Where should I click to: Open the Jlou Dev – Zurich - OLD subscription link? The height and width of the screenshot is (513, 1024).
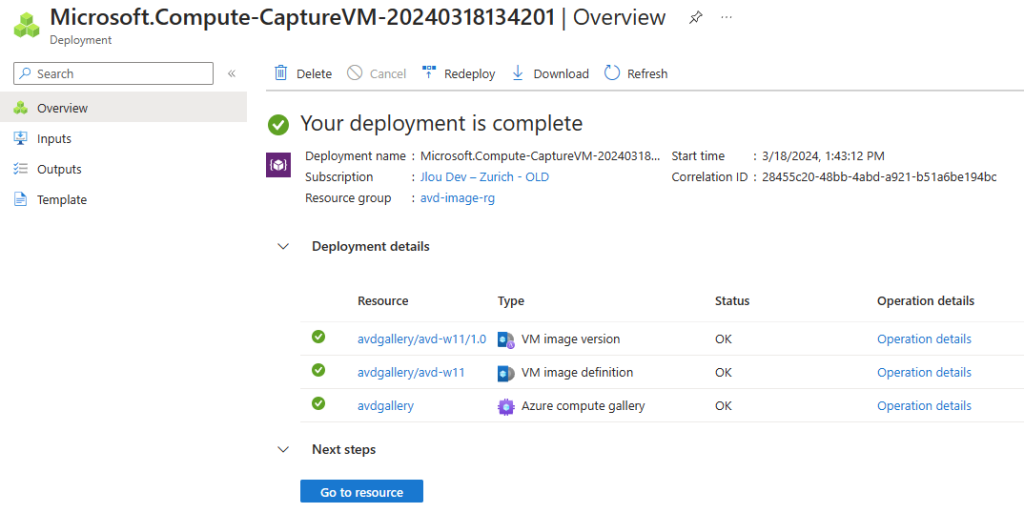coord(485,177)
